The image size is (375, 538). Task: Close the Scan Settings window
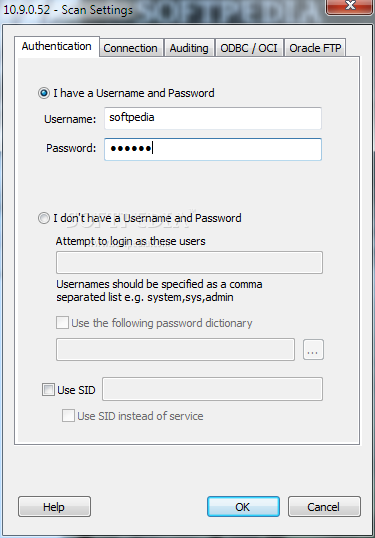[x=350, y=6]
